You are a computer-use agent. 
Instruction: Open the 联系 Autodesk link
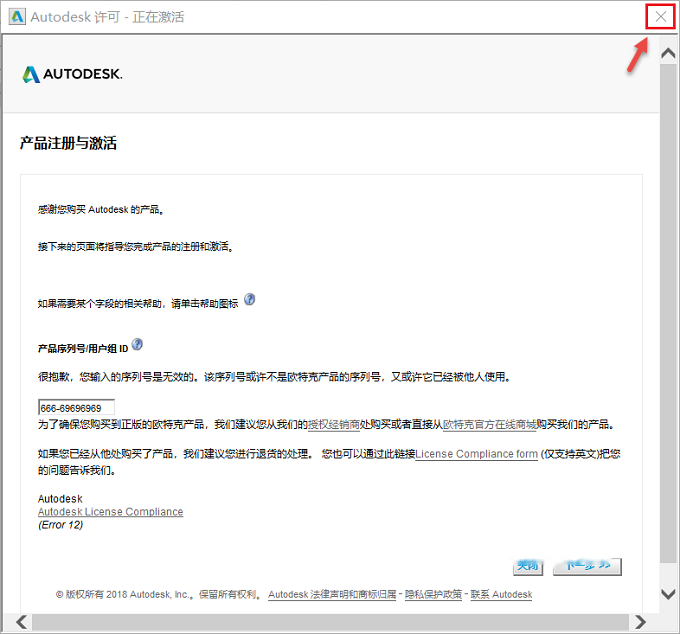(x=501, y=595)
